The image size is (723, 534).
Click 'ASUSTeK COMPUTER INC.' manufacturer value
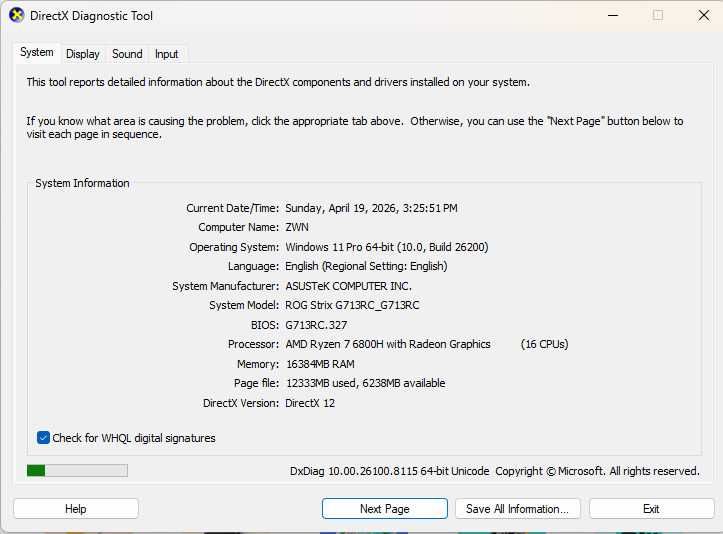(348, 286)
